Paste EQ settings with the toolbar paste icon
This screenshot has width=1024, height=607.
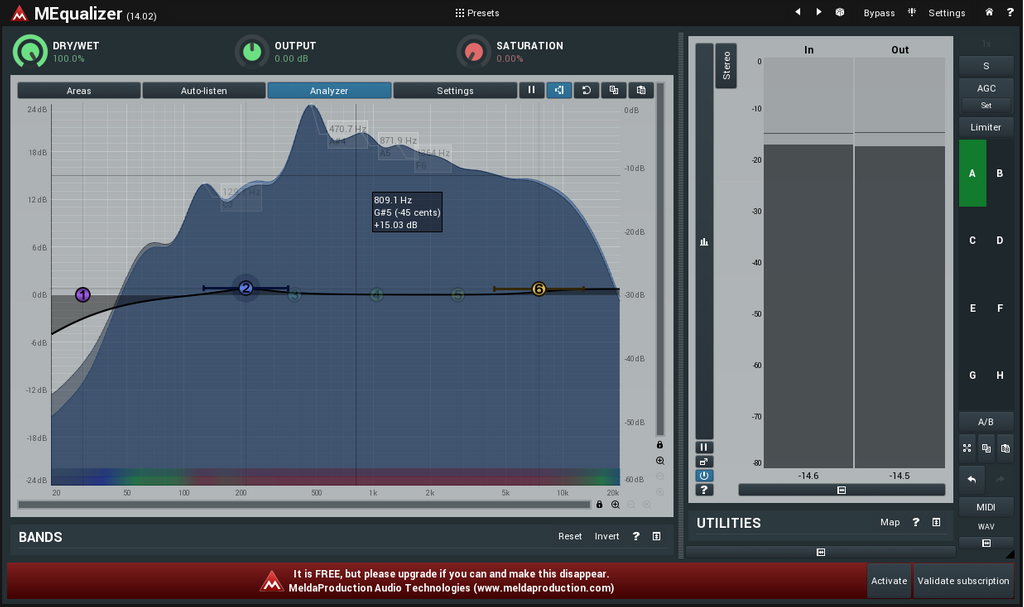[641, 90]
